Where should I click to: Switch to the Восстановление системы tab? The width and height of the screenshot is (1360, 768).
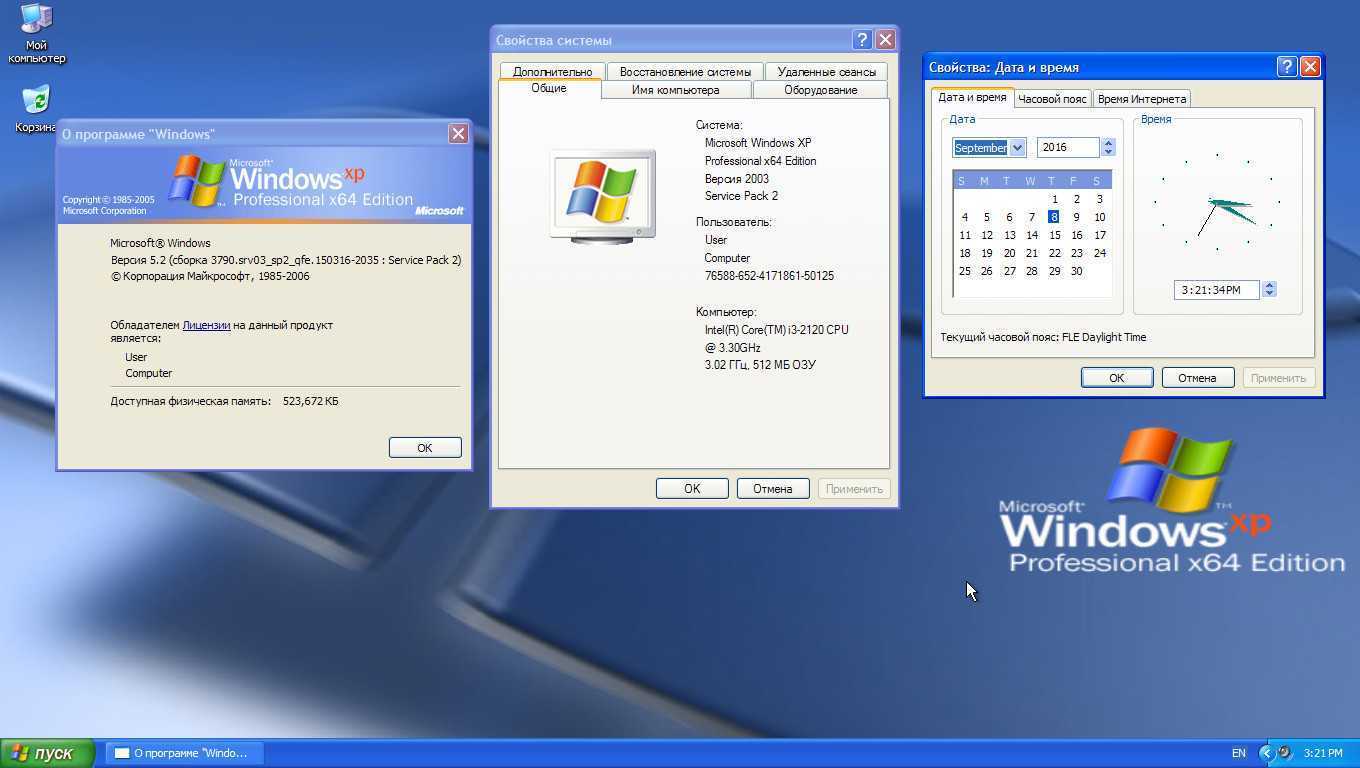685,72
